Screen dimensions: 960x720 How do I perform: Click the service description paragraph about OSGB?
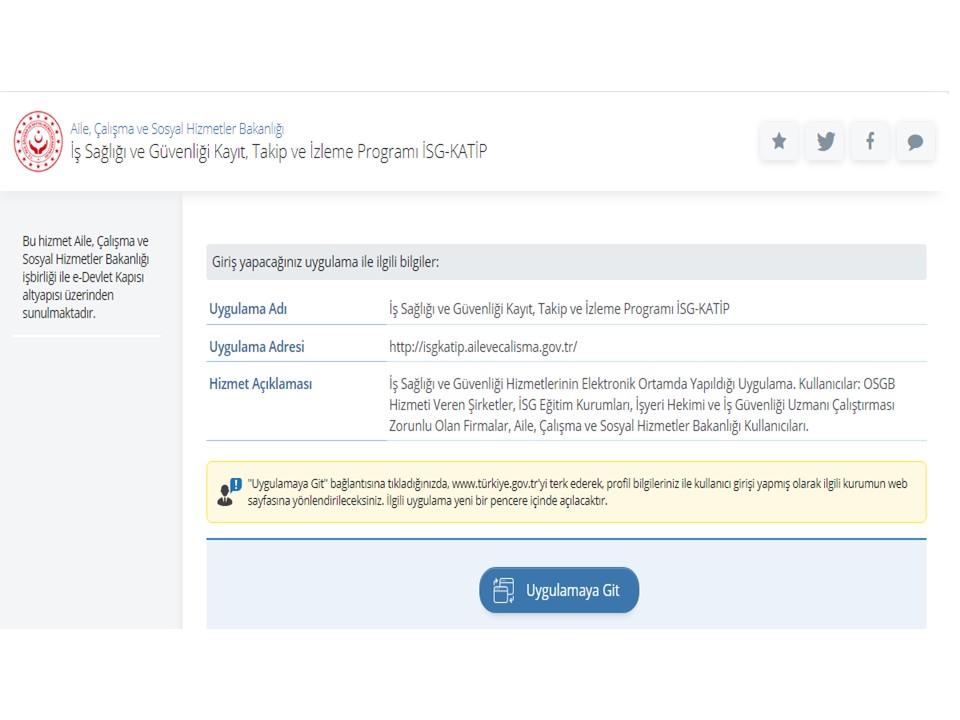[641, 405]
